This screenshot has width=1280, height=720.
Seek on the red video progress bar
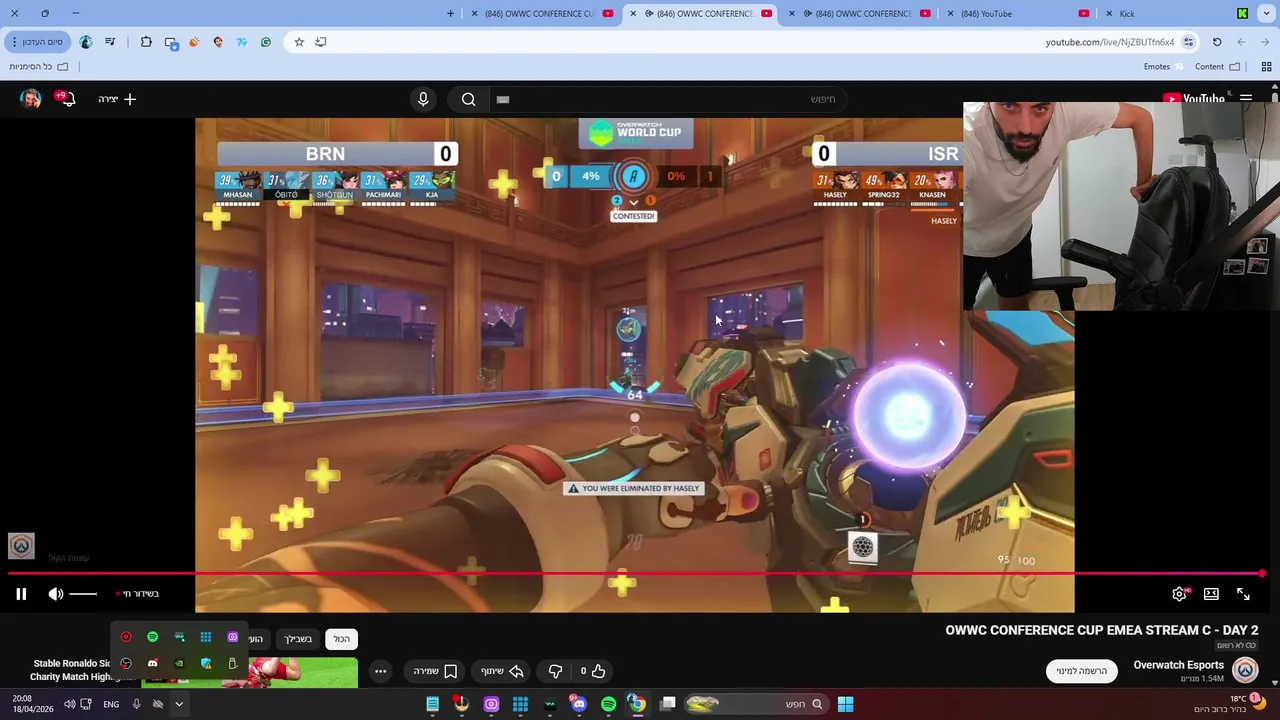click(636, 574)
